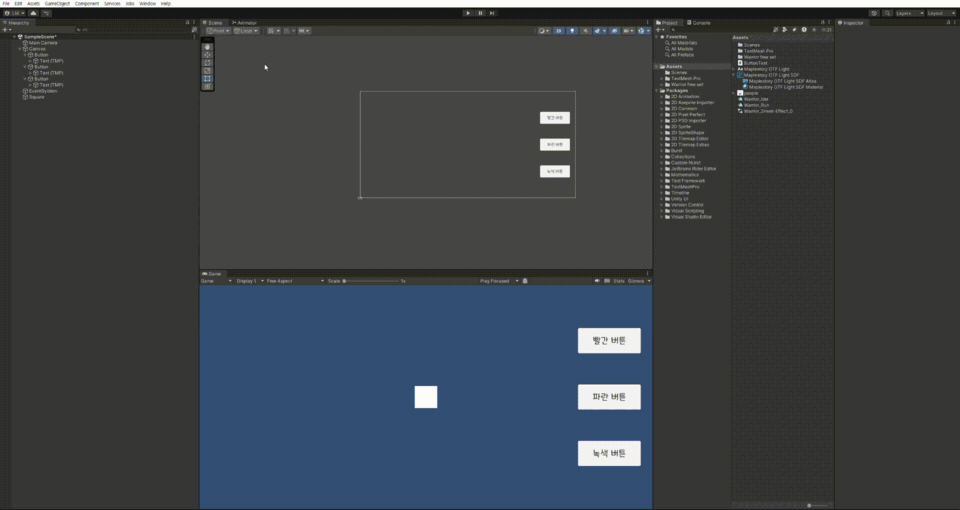
Task: Open the Pivot handle position dropdown
Action: pyautogui.click(x=218, y=31)
